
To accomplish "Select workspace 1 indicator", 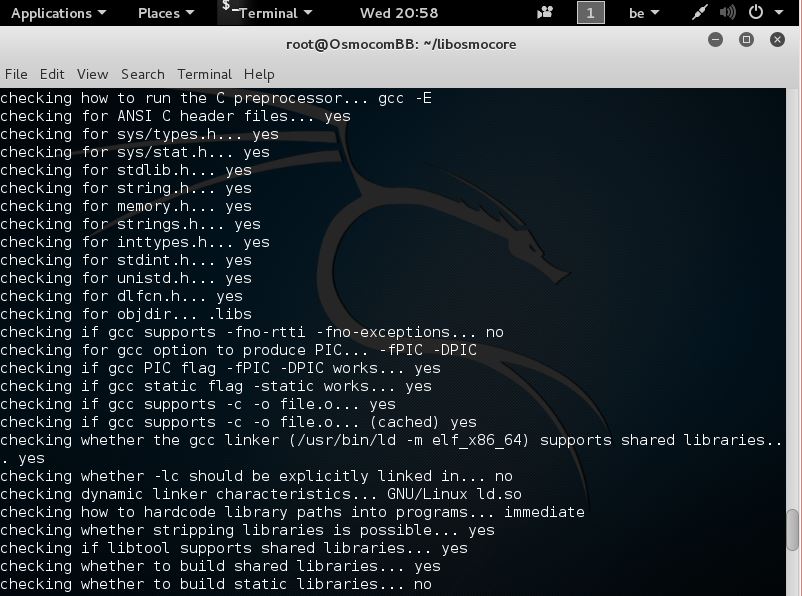I will 590,13.
